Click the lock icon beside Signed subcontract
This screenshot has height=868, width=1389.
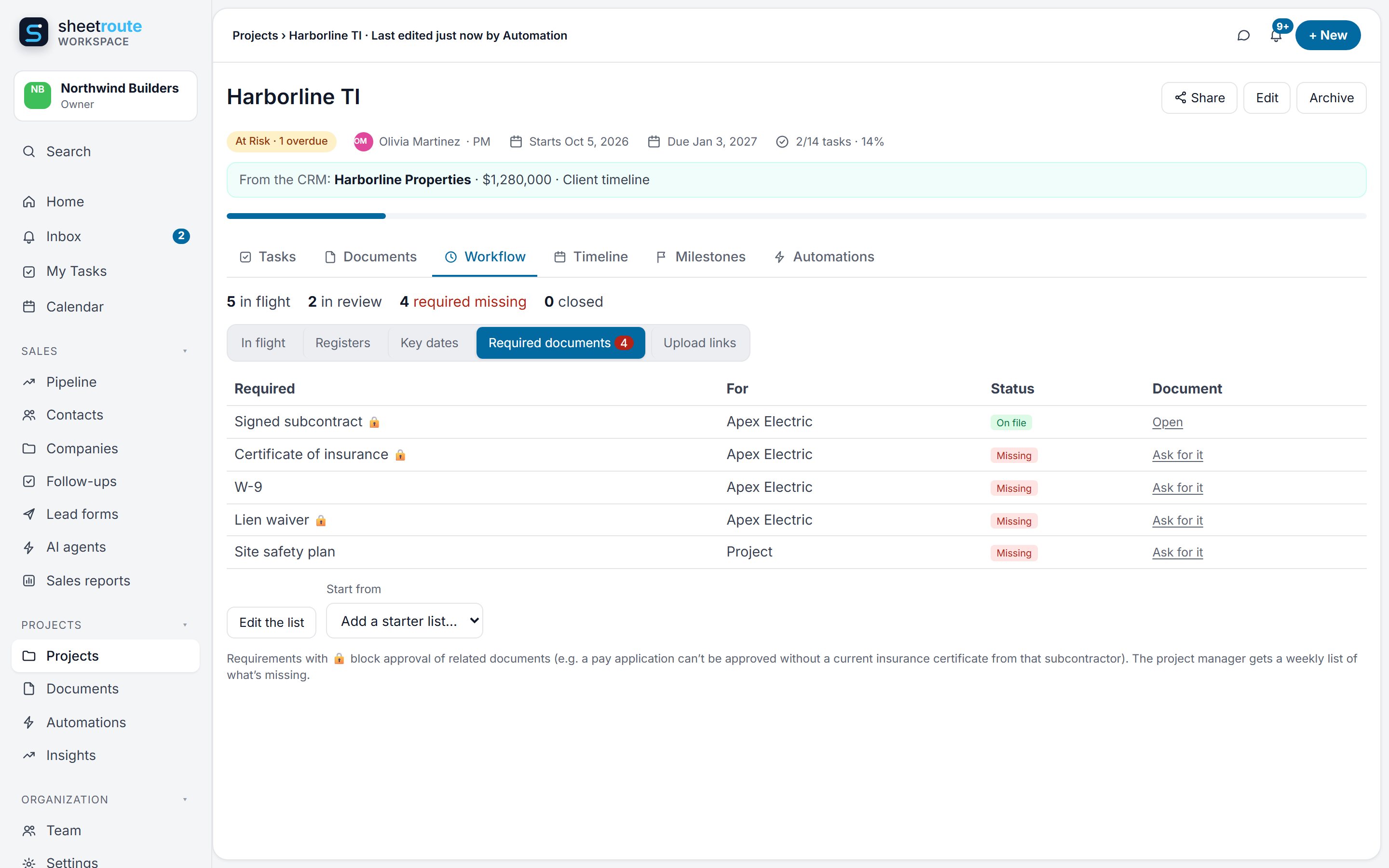[374, 422]
